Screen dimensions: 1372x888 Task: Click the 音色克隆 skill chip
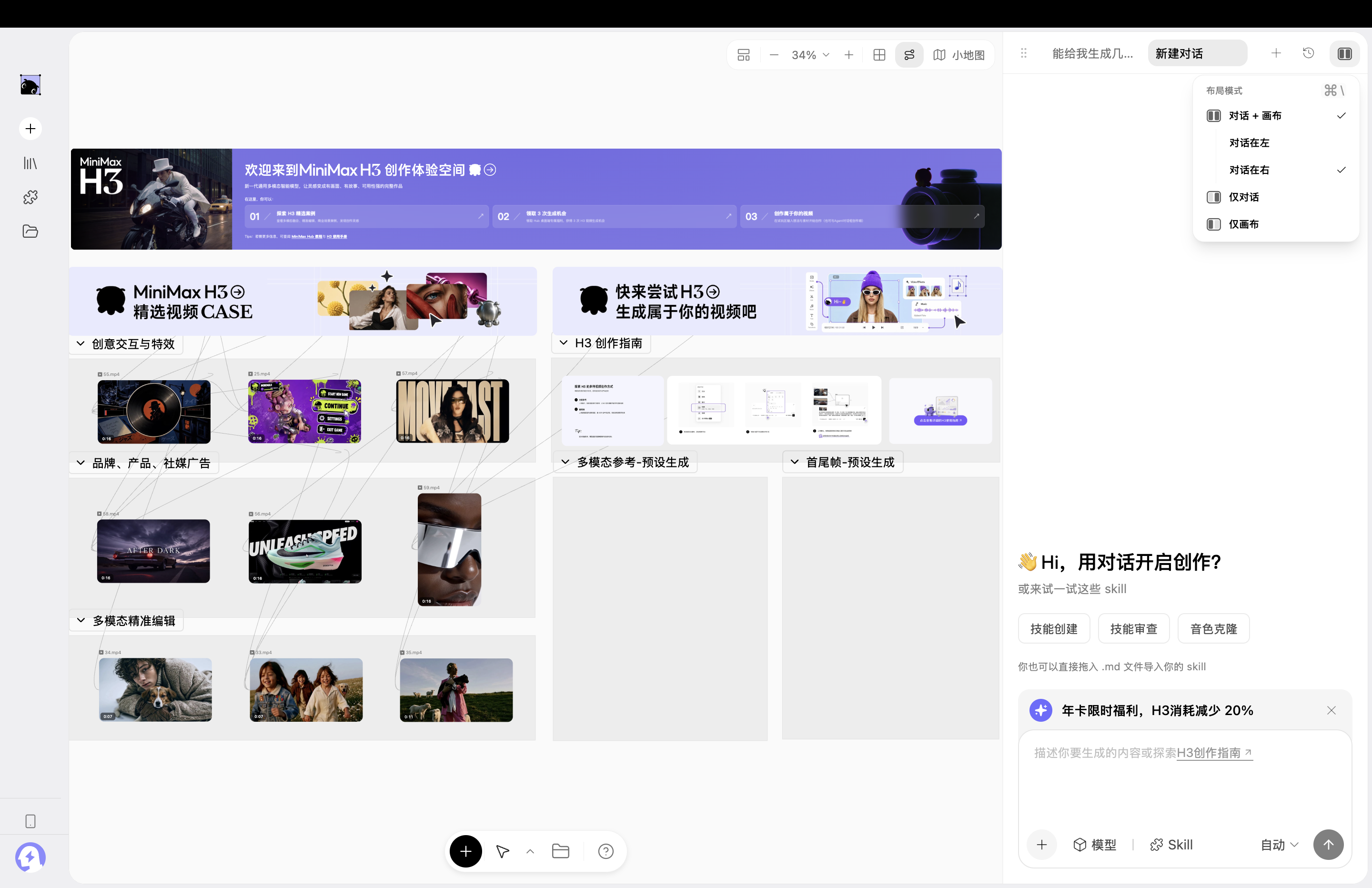click(x=1214, y=628)
